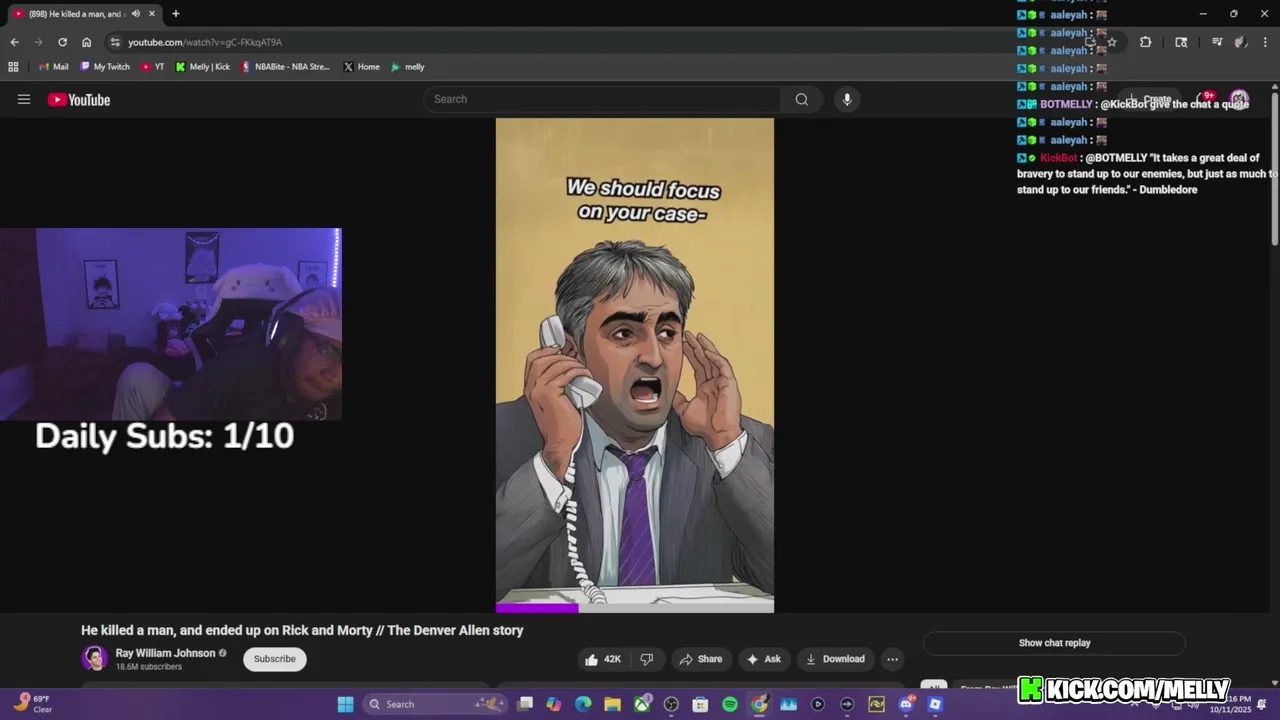
Task: Open the NBABite bookmark
Action: pos(286,67)
